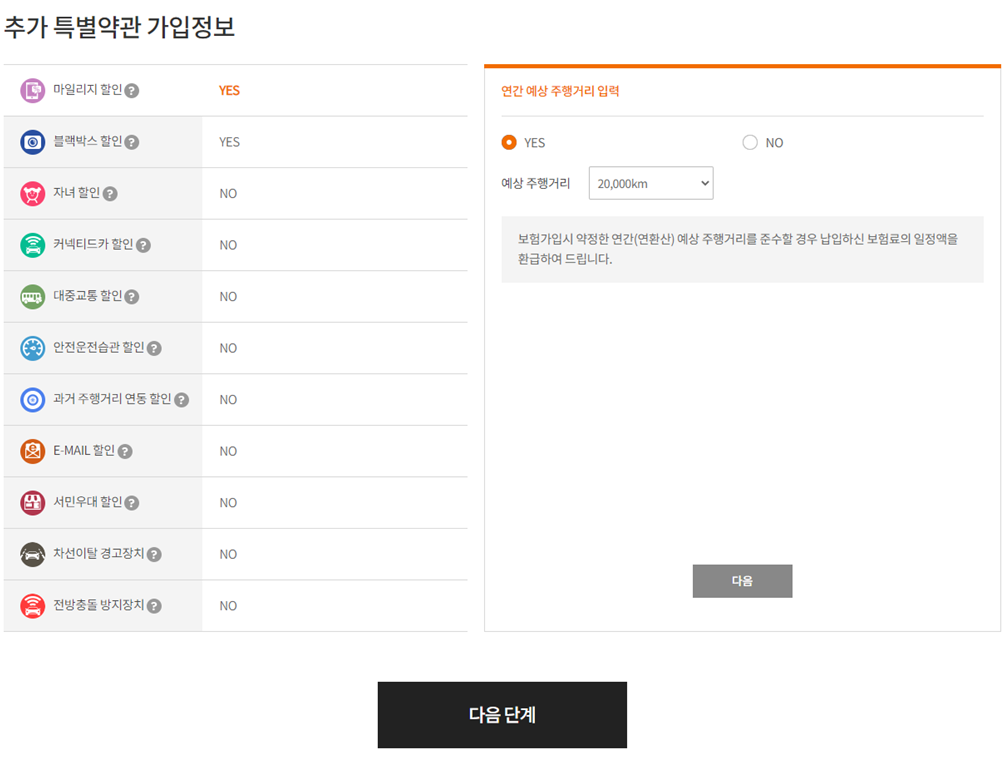The height and width of the screenshot is (760, 1006).
Task: Select the 서민우대 할인 row label
Action: [87, 502]
